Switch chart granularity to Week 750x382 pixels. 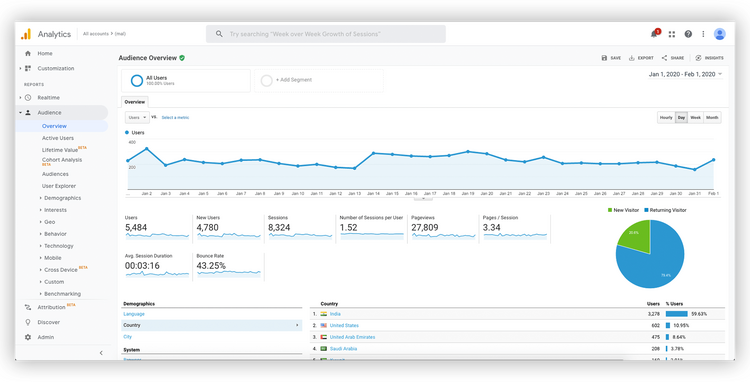point(695,118)
